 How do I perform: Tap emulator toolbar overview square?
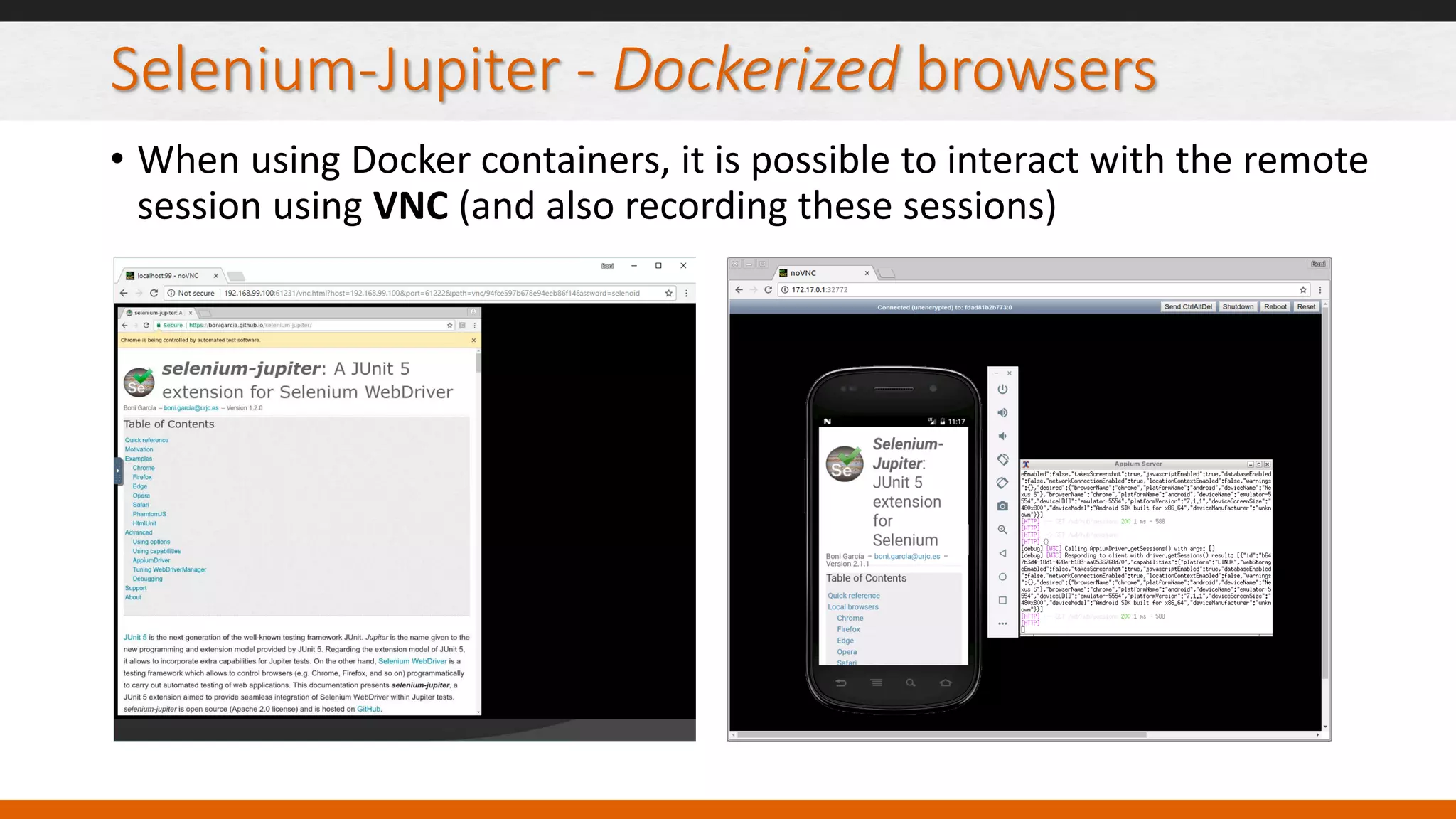tap(1002, 600)
